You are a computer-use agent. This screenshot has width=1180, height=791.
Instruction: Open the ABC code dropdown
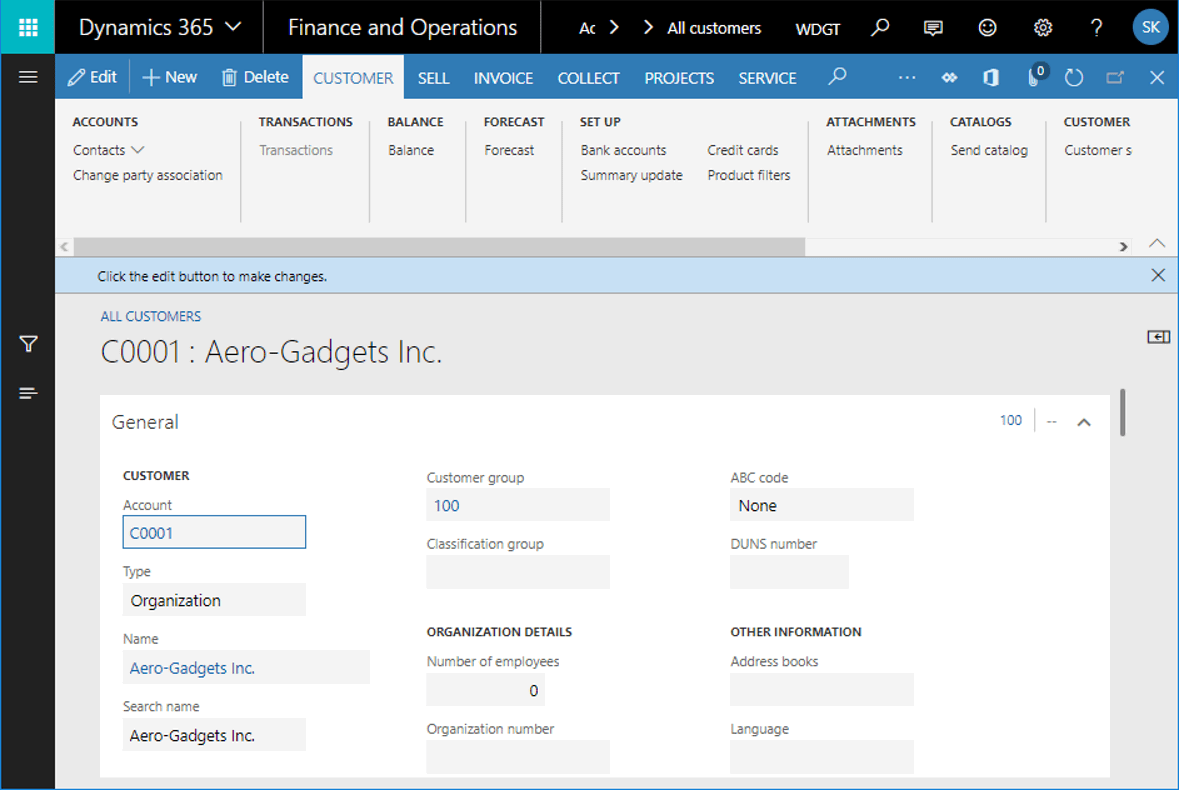coord(822,505)
